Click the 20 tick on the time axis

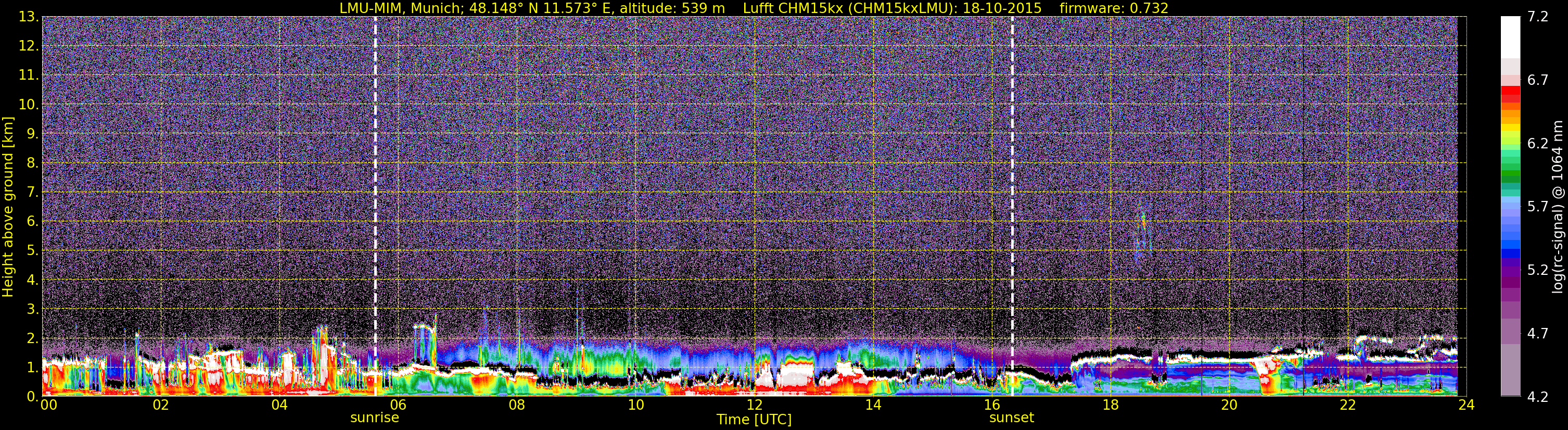[1229, 405]
